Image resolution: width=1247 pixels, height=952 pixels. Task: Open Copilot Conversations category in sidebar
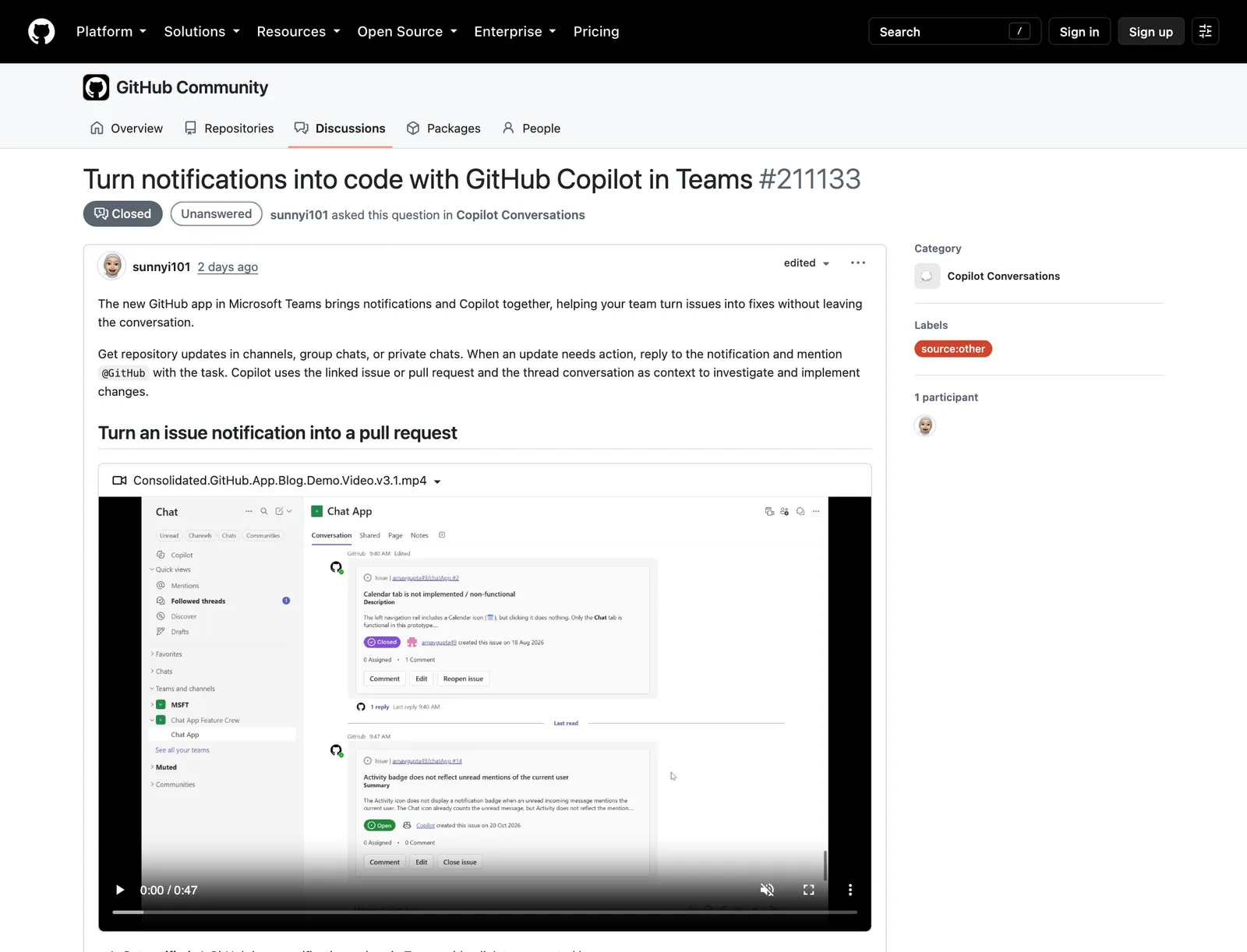[1003, 277]
